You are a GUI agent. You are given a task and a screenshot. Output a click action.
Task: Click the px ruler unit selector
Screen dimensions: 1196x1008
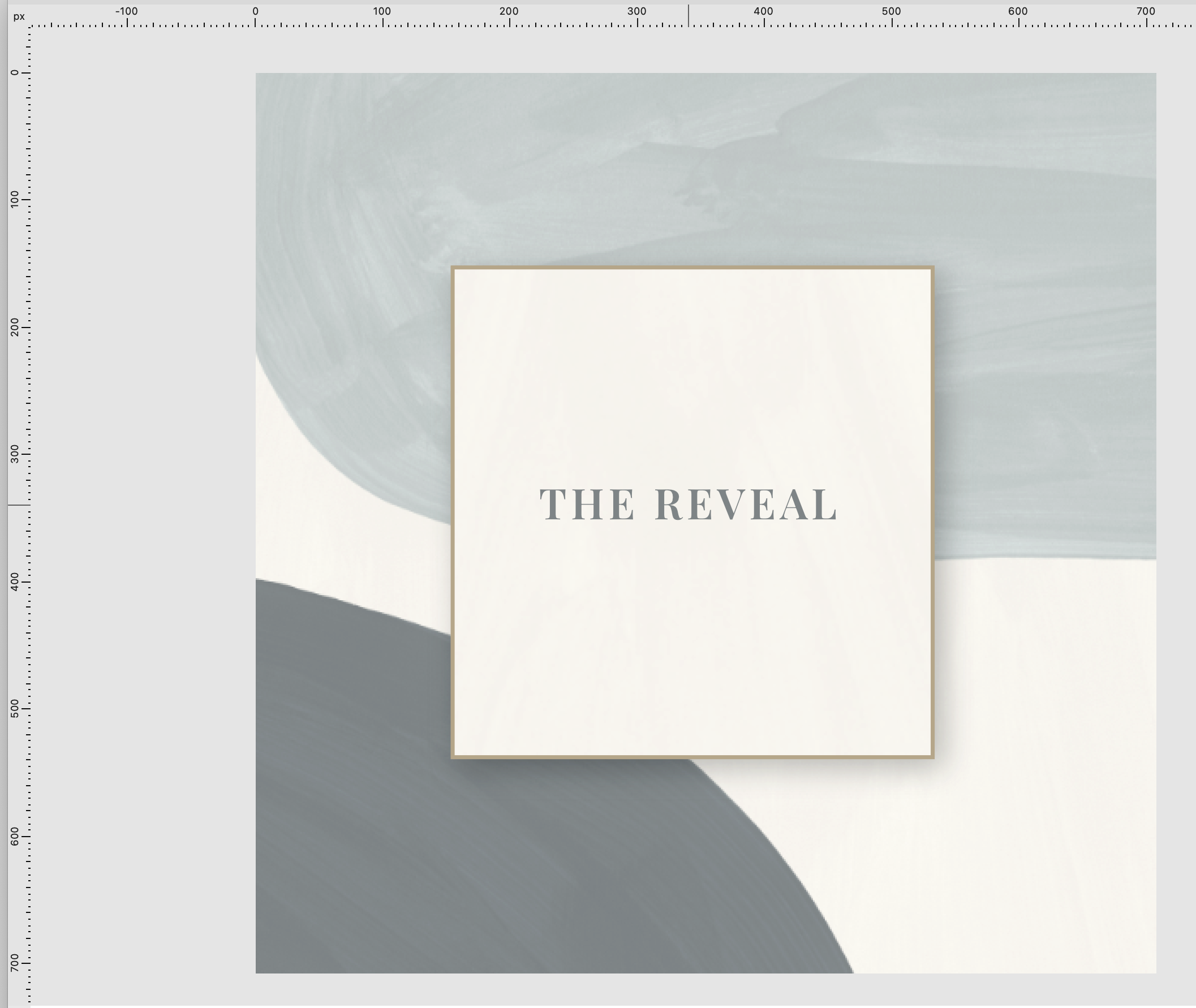(19, 16)
